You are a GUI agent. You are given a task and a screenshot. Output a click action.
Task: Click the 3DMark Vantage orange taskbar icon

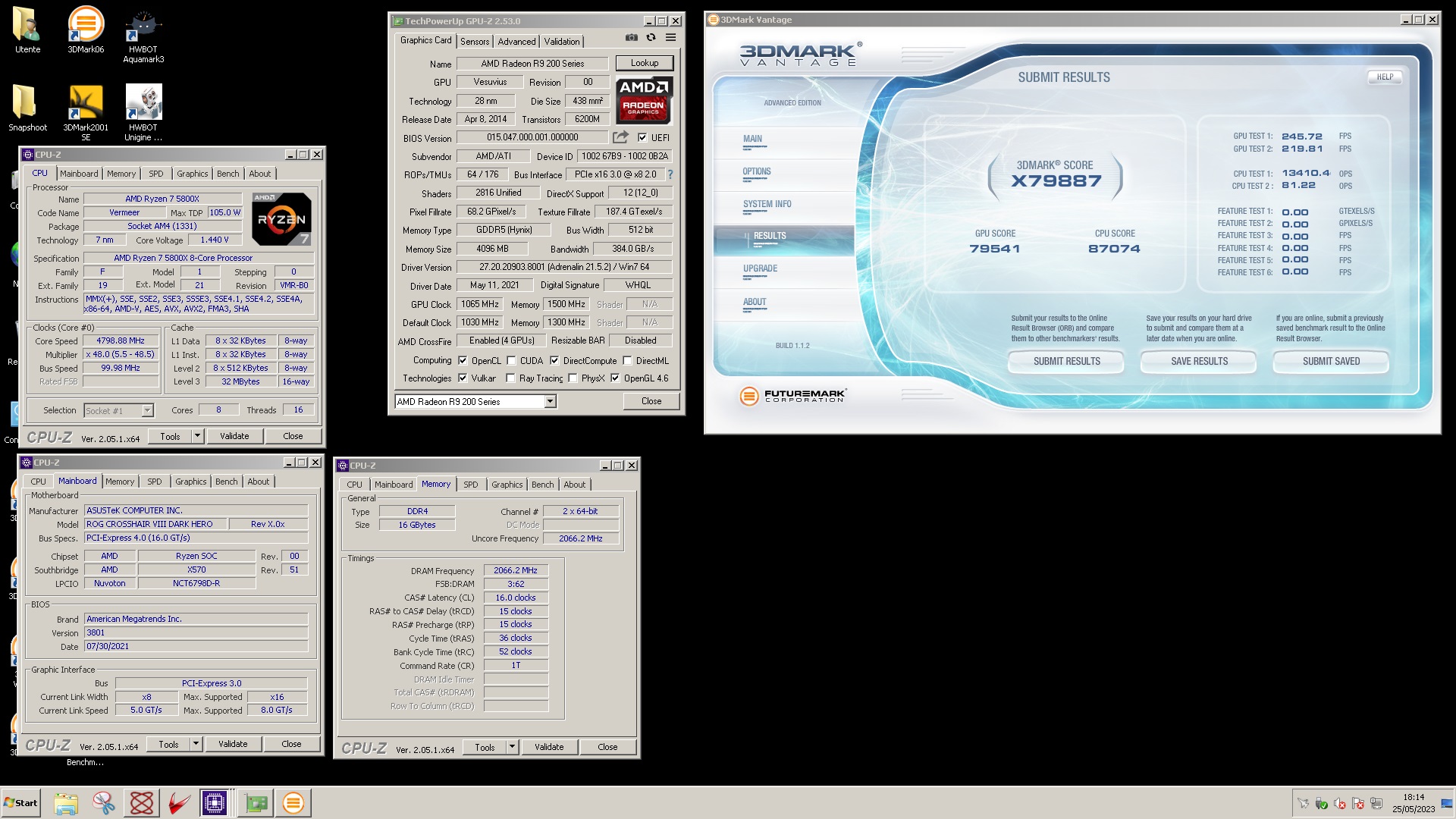293,803
